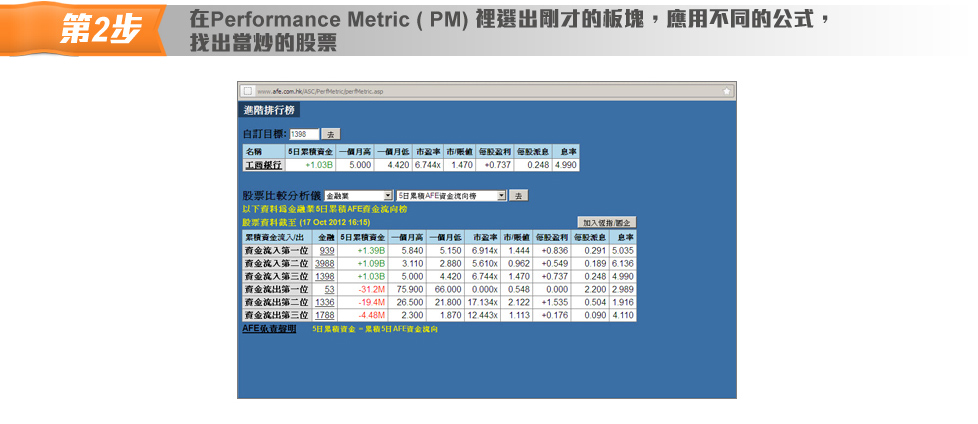This screenshot has width=978, height=424.
Task: Open the AFE免責聲明 disclaimer link
Action: (269, 328)
